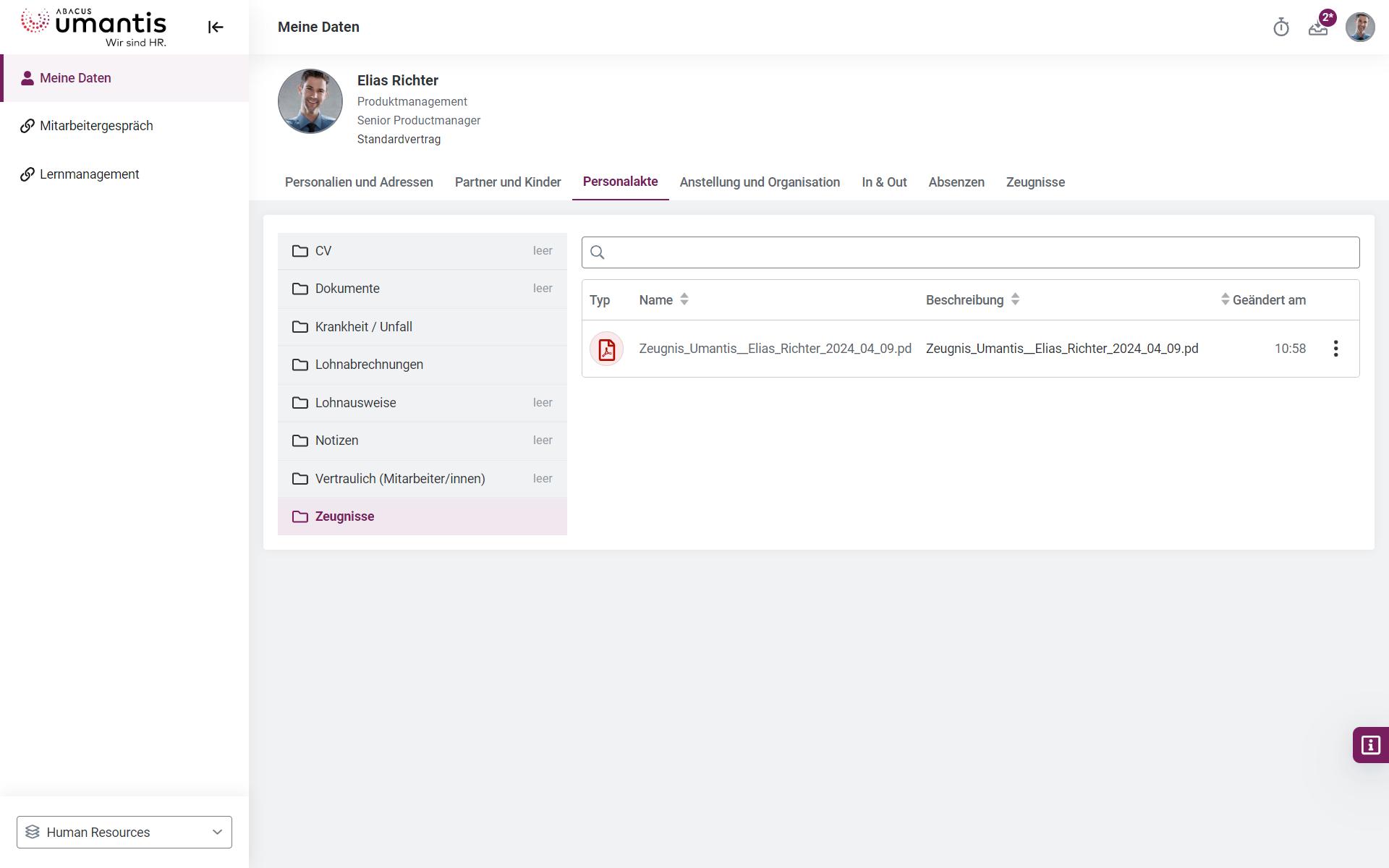The width and height of the screenshot is (1389, 868).
Task: Open three-dot menu for Zeugnis file
Action: pos(1335,349)
